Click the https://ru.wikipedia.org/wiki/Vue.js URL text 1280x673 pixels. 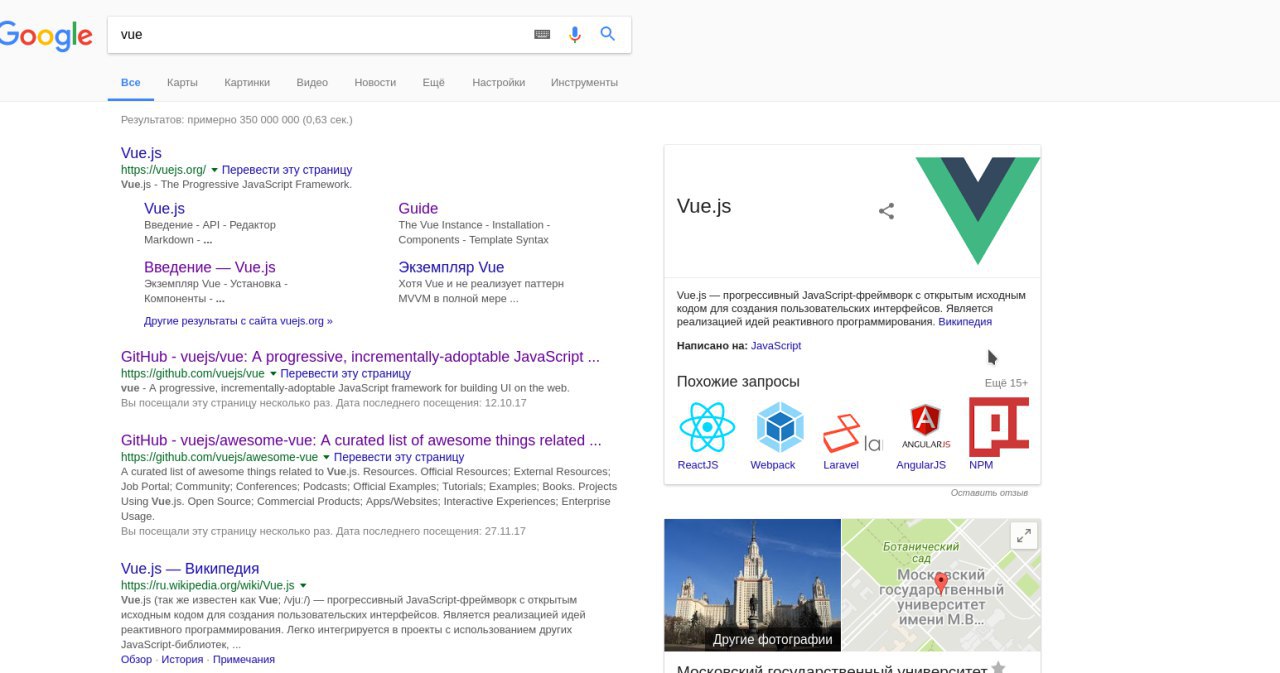coord(208,585)
